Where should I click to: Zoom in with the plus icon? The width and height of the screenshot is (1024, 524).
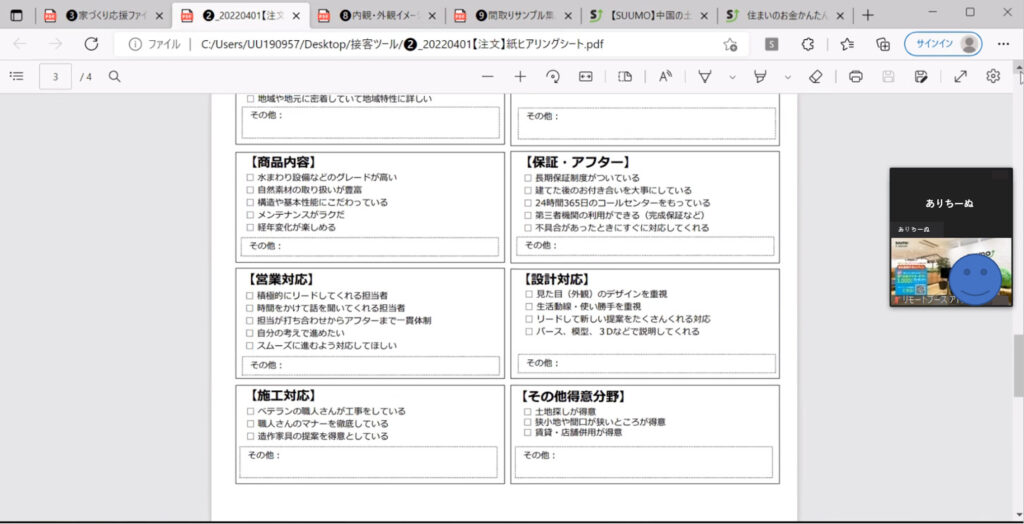(520, 76)
